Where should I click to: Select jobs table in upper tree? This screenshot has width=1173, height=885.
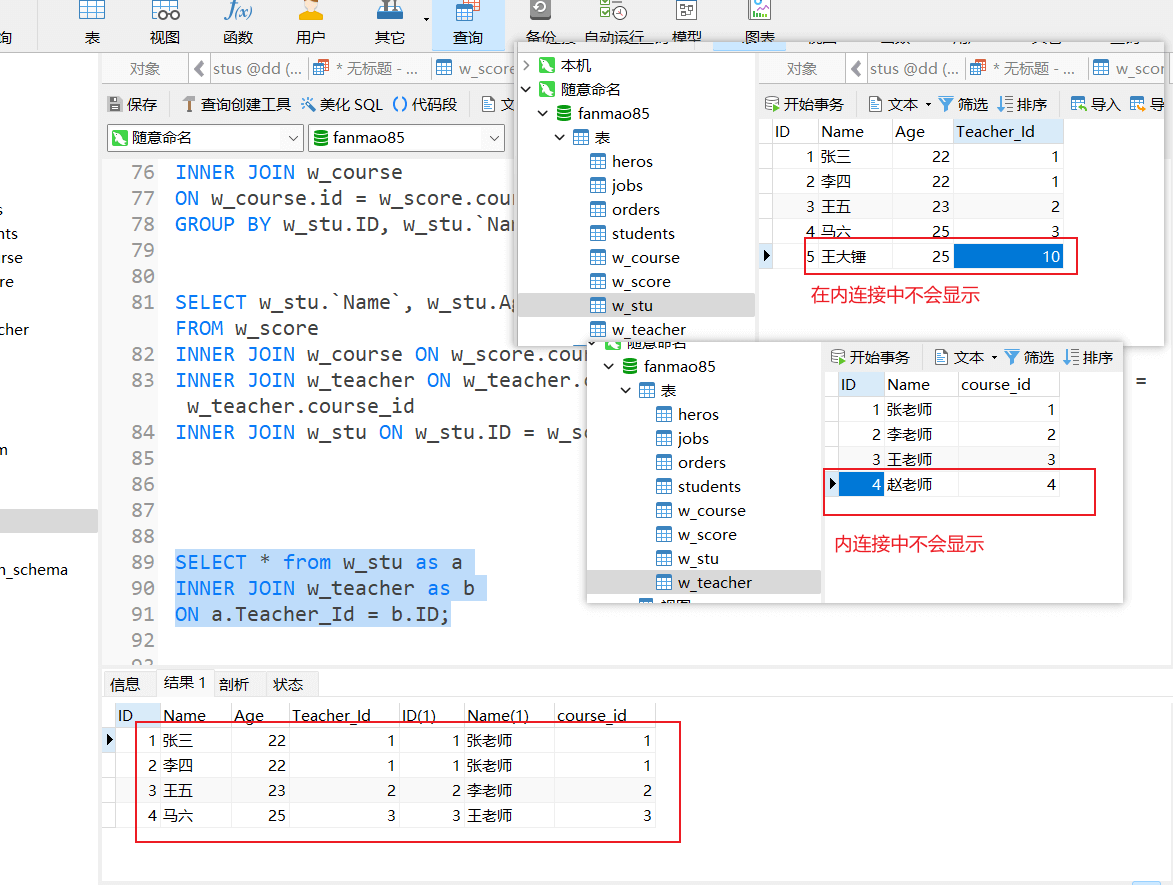click(616, 186)
